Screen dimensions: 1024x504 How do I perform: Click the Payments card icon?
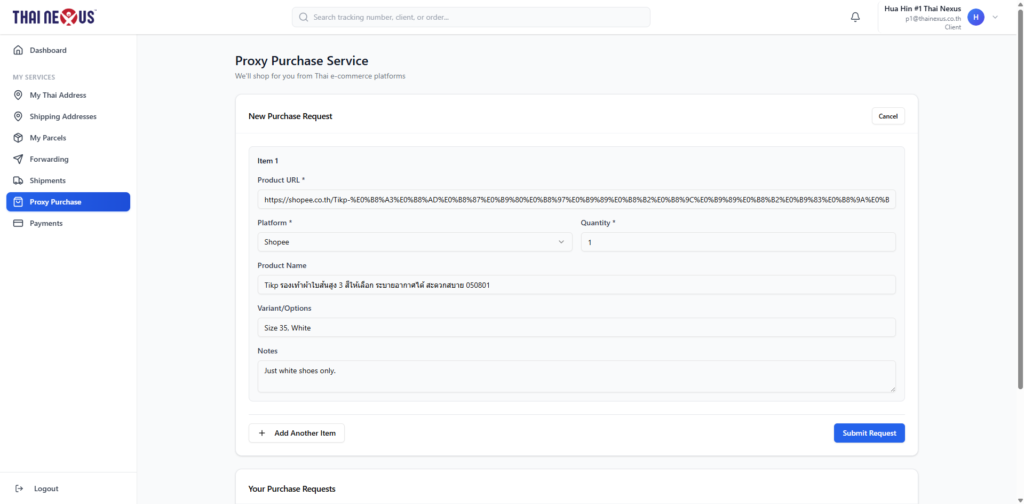[x=18, y=223]
